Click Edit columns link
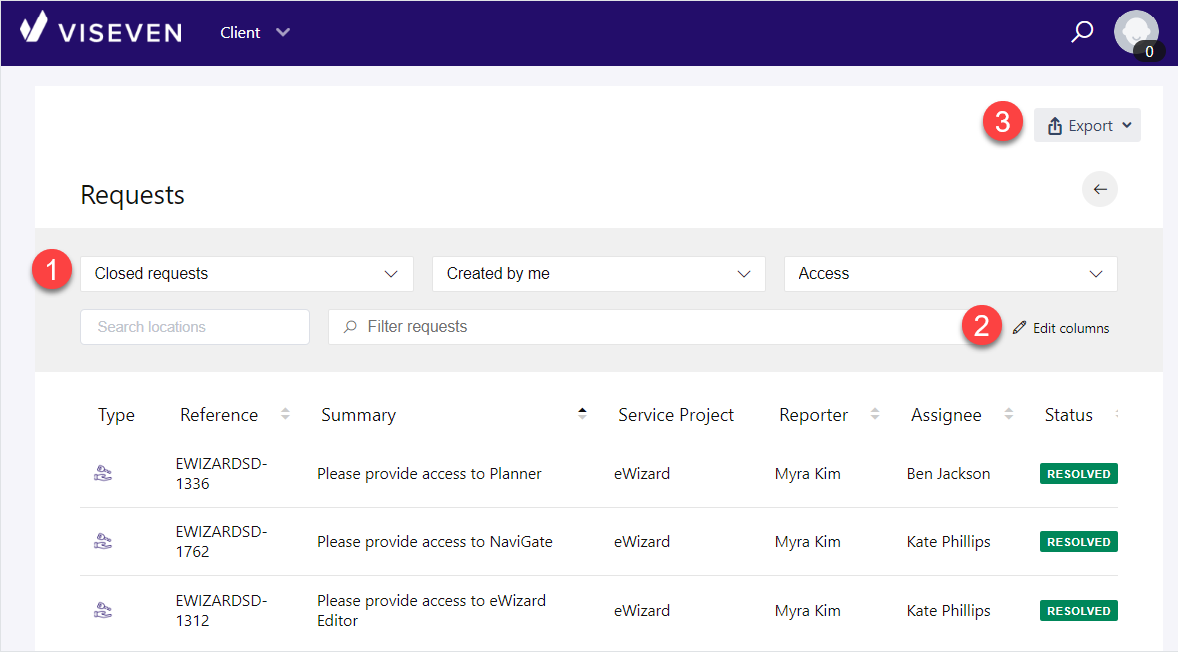 point(1061,328)
